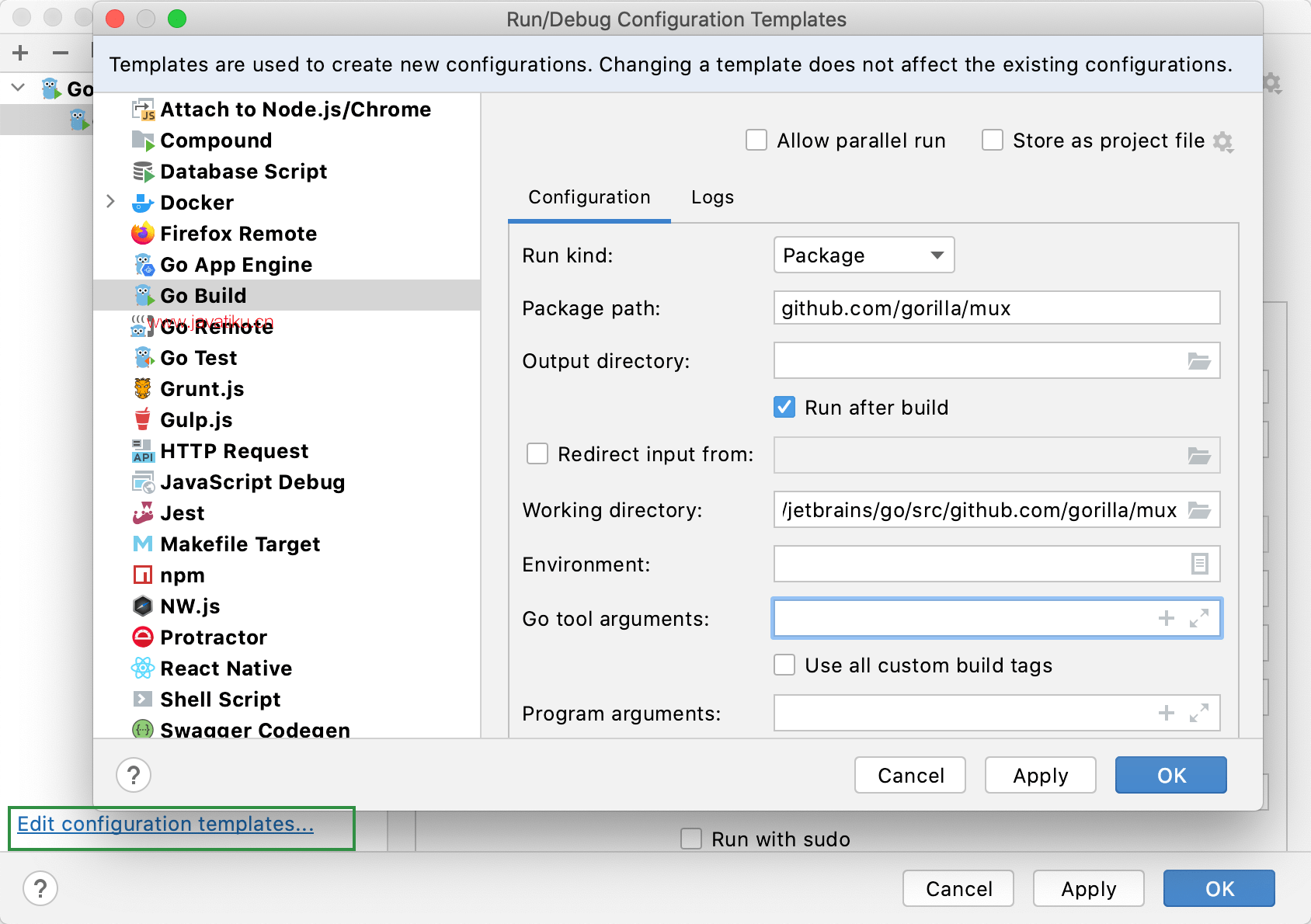This screenshot has height=924, width=1311.
Task: Uncheck Run after build
Action: 784,407
